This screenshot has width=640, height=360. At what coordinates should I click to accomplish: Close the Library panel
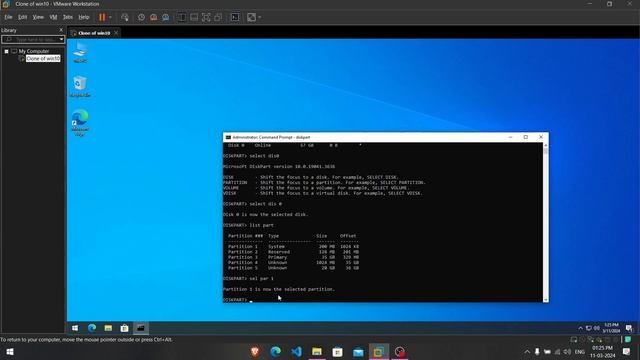click(61, 30)
